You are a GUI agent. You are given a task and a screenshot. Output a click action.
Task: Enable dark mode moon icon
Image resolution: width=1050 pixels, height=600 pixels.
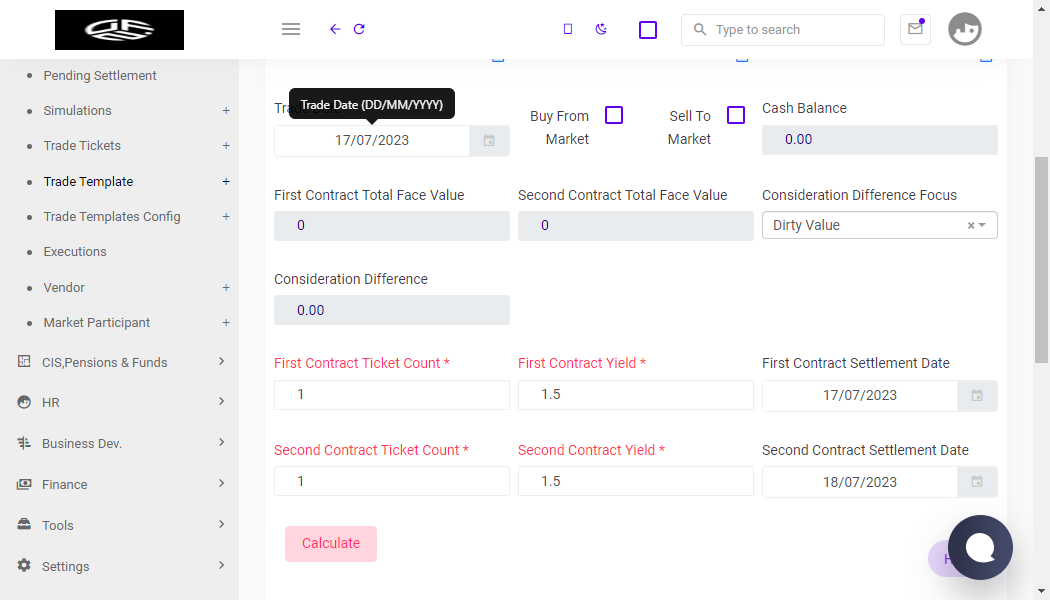(601, 29)
